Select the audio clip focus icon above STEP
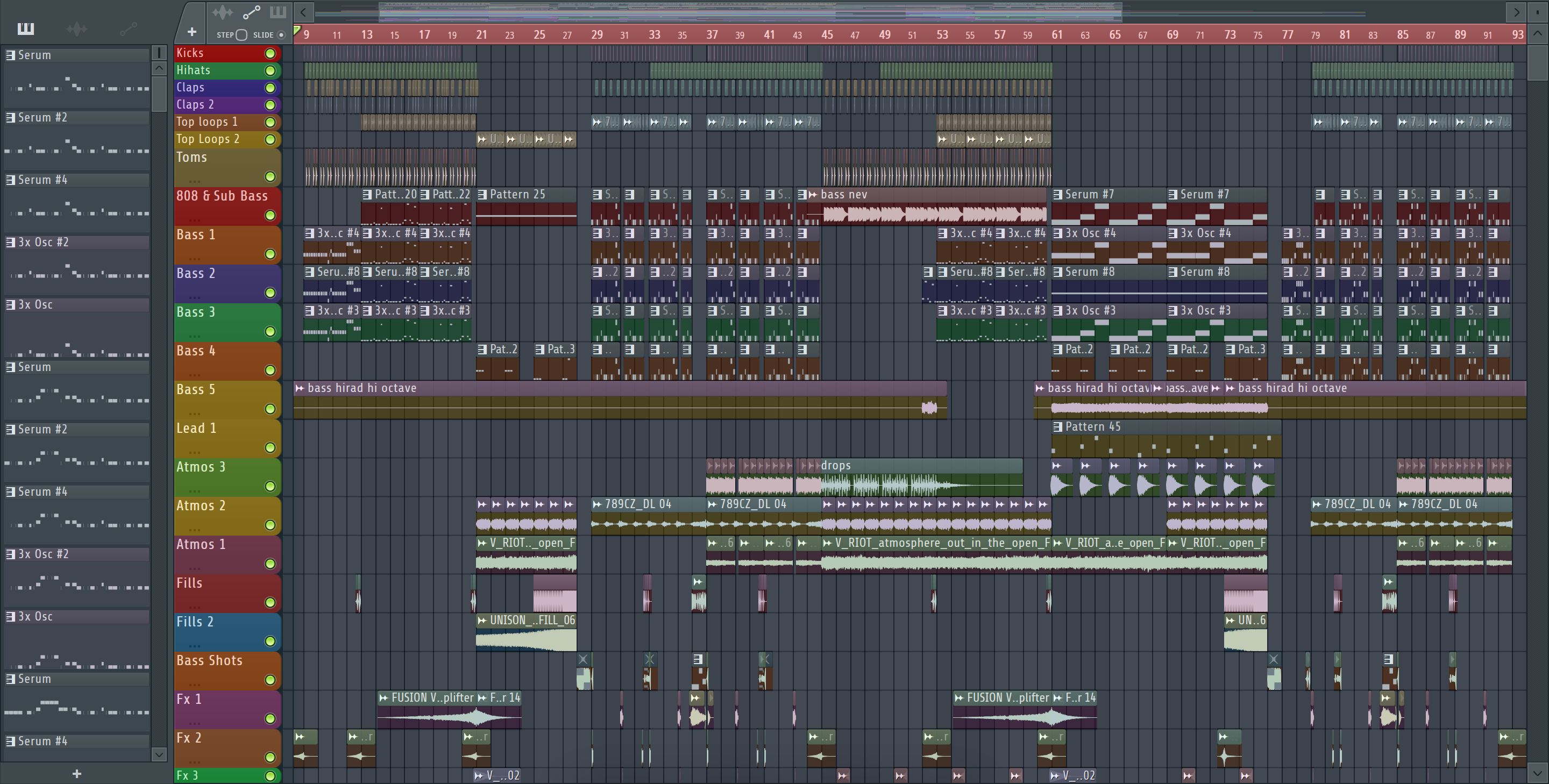This screenshot has height=784, width=1549. [x=223, y=12]
